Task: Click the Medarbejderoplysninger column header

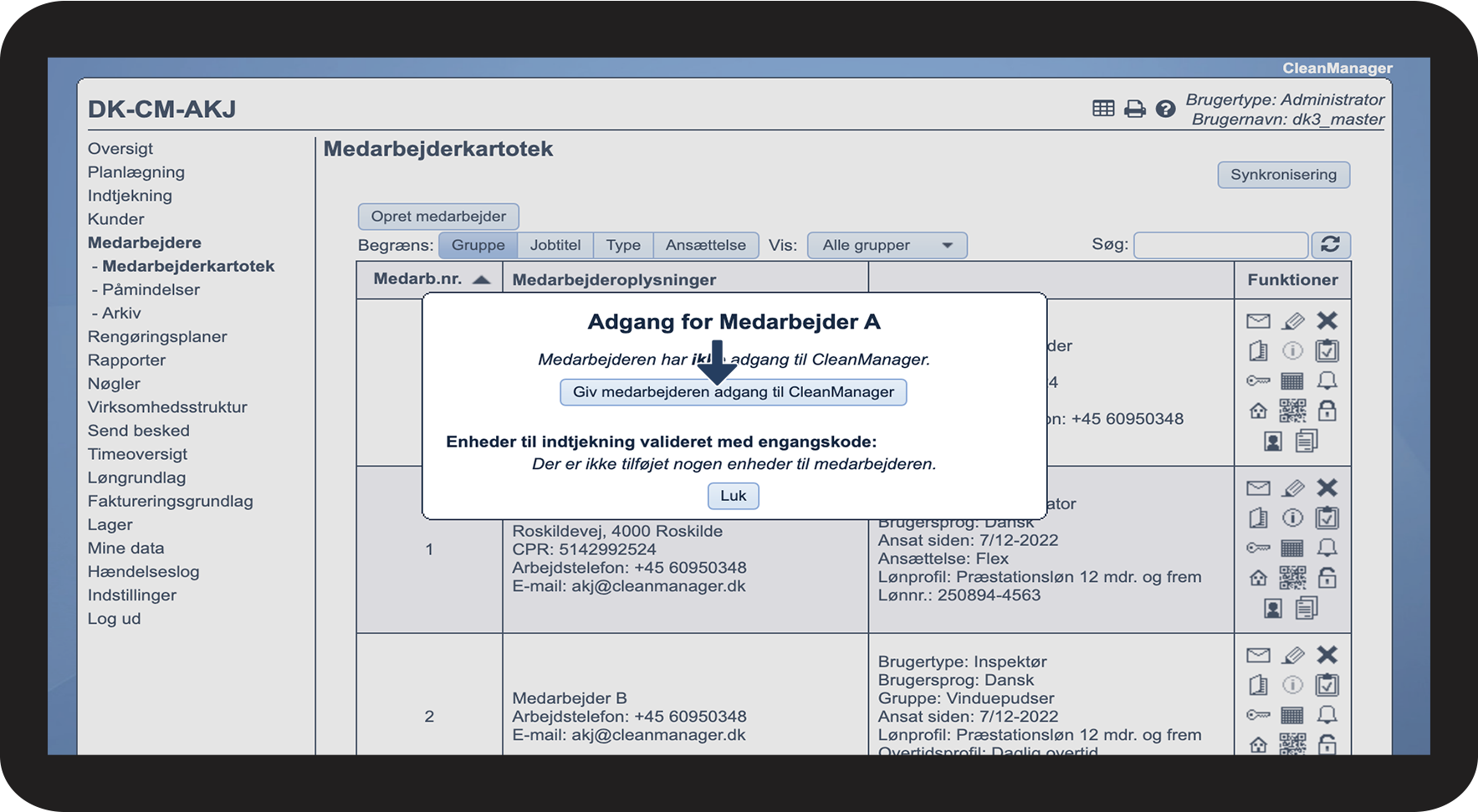Action: pyautogui.click(x=614, y=279)
